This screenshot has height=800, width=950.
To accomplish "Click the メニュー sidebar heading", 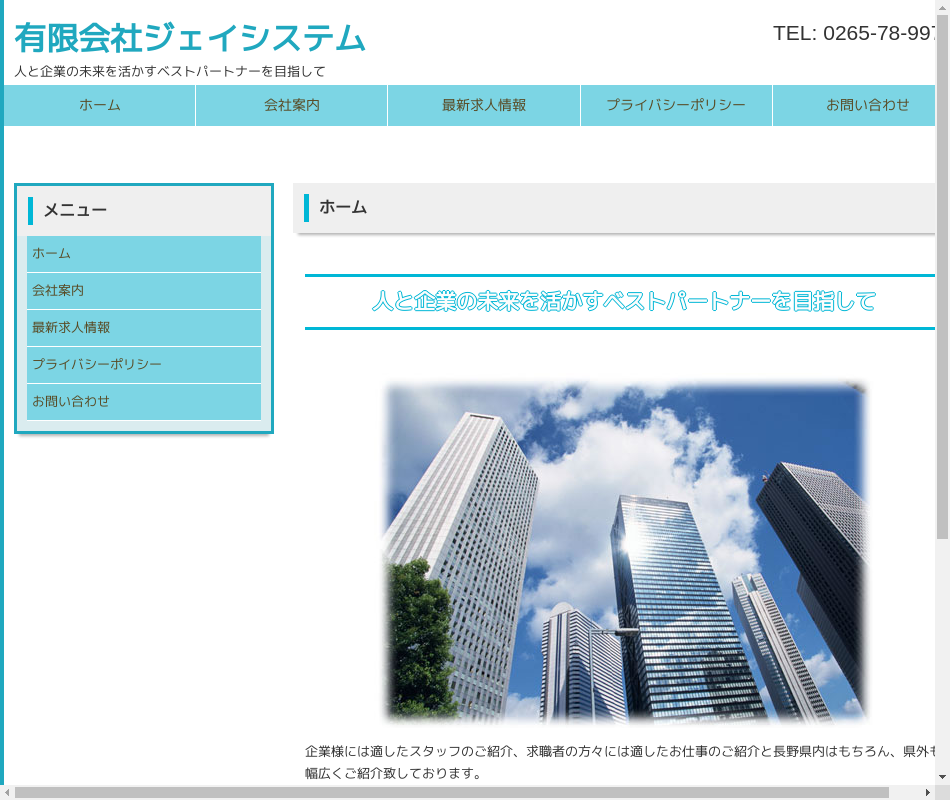I will coord(75,210).
